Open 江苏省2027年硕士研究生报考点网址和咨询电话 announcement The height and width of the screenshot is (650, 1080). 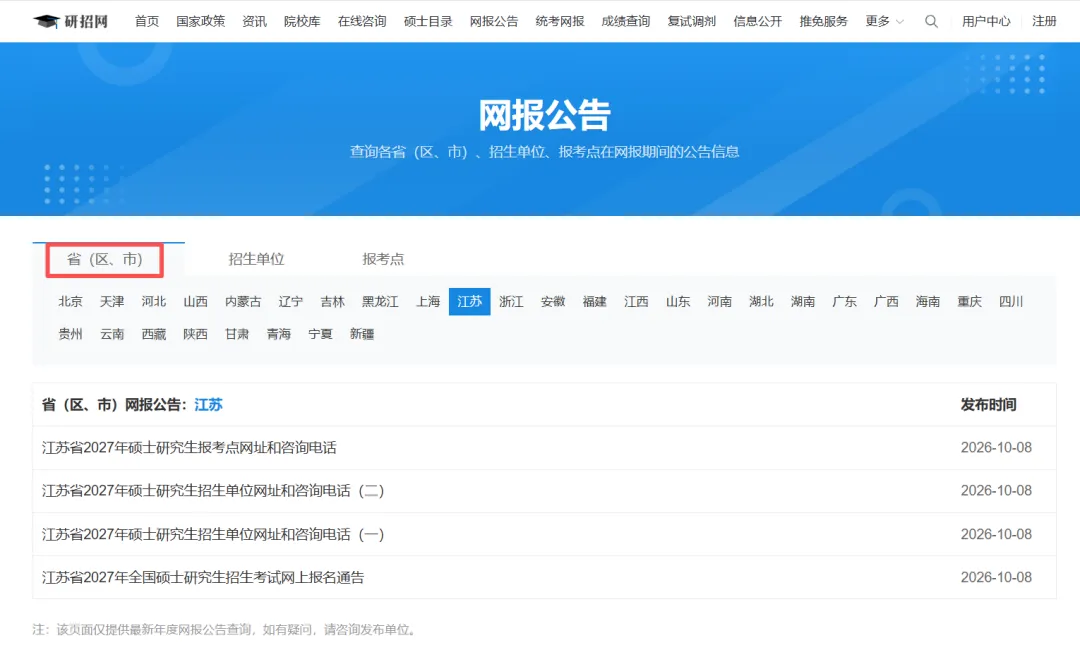(189, 448)
